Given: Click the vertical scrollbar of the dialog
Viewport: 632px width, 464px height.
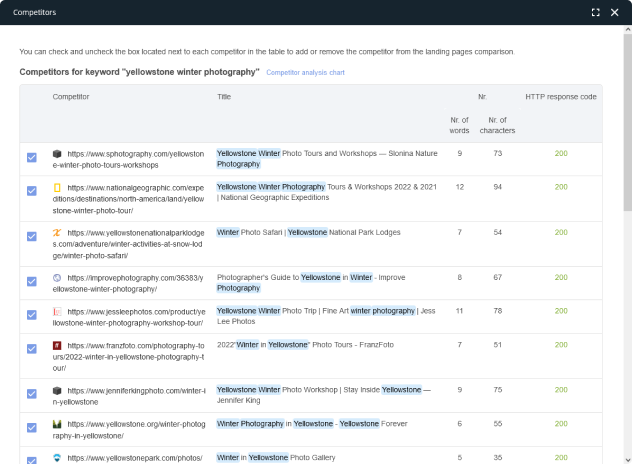Looking at the screenshot, I should (x=627, y=120).
